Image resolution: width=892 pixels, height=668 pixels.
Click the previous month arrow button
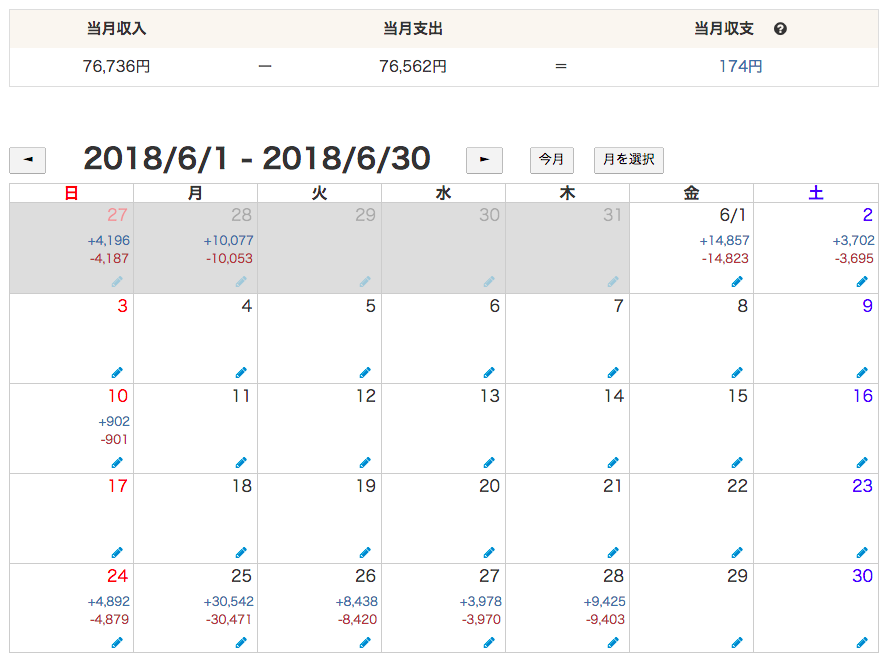click(27, 160)
